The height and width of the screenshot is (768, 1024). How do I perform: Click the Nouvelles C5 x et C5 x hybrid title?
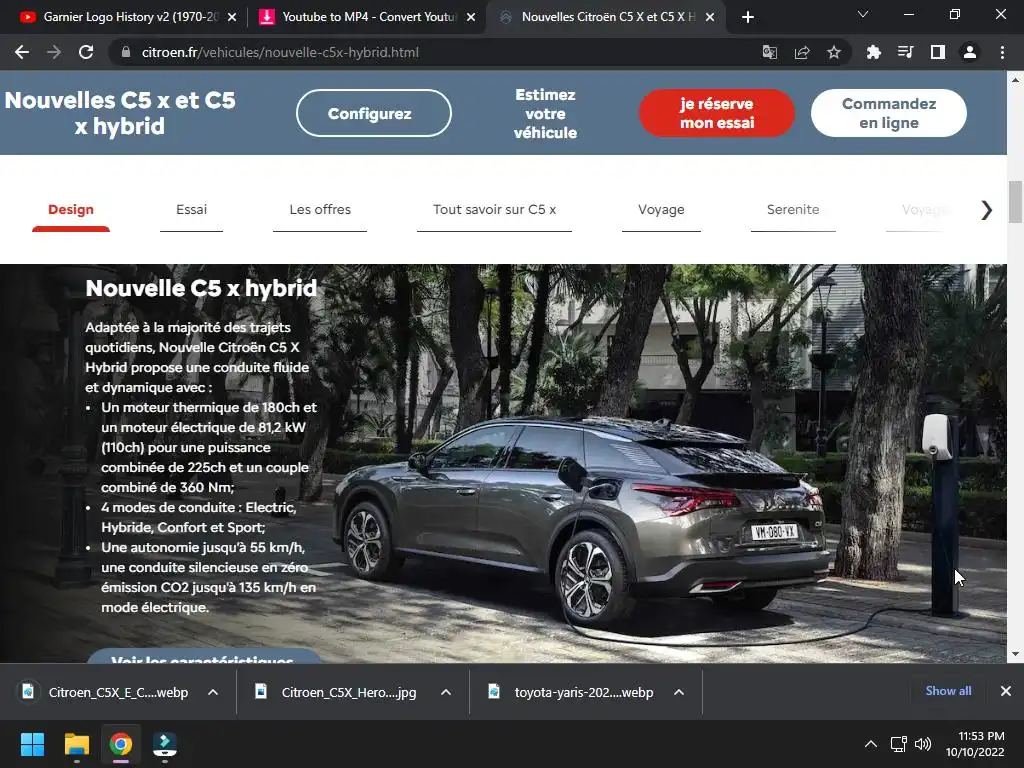[x=120, y=113]
